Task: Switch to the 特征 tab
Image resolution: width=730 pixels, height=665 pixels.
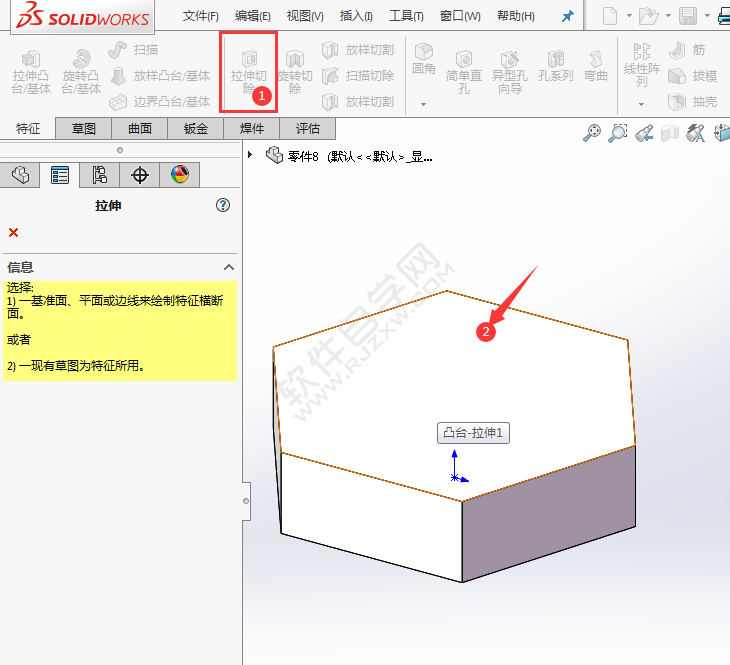Action: coord(28,129)
